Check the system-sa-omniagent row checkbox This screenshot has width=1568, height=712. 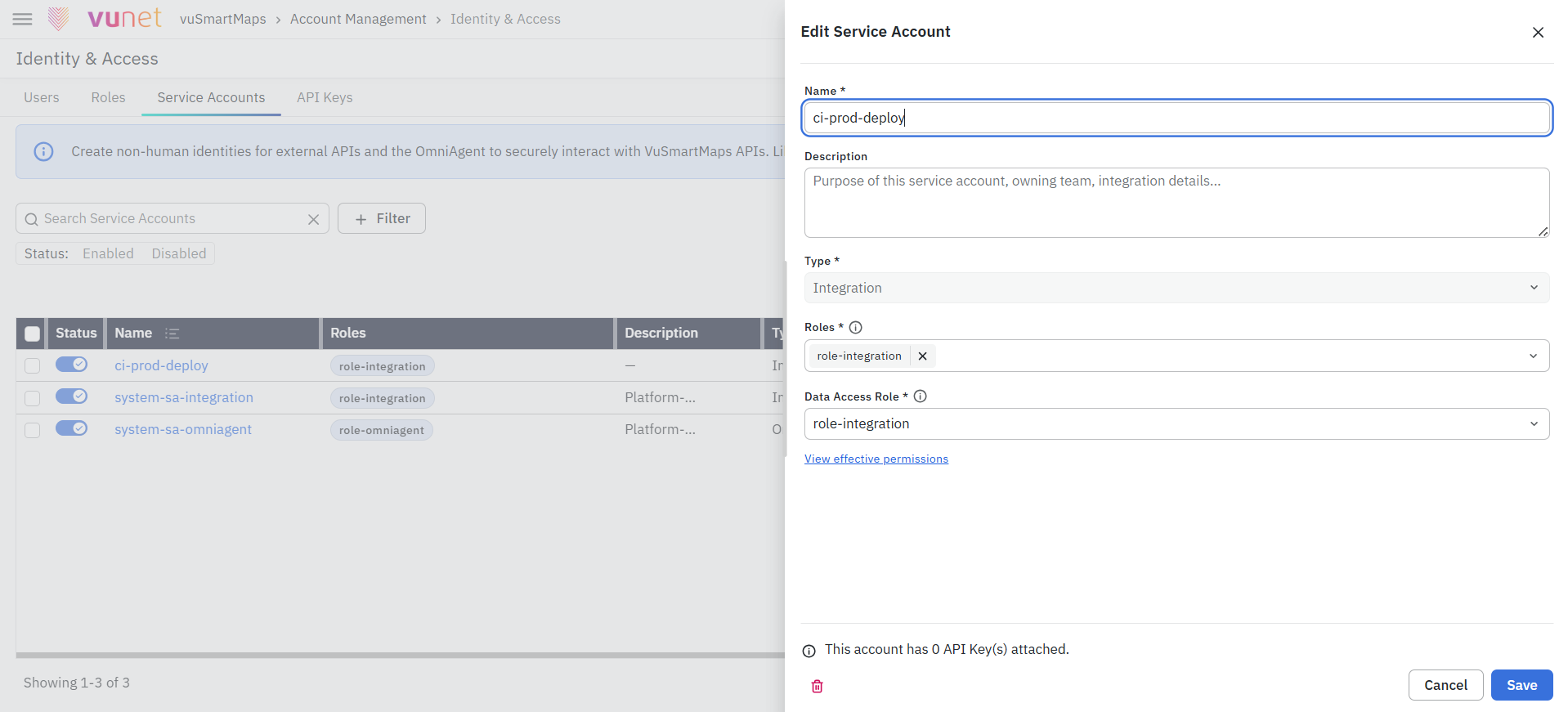click(x=33, y=429)
